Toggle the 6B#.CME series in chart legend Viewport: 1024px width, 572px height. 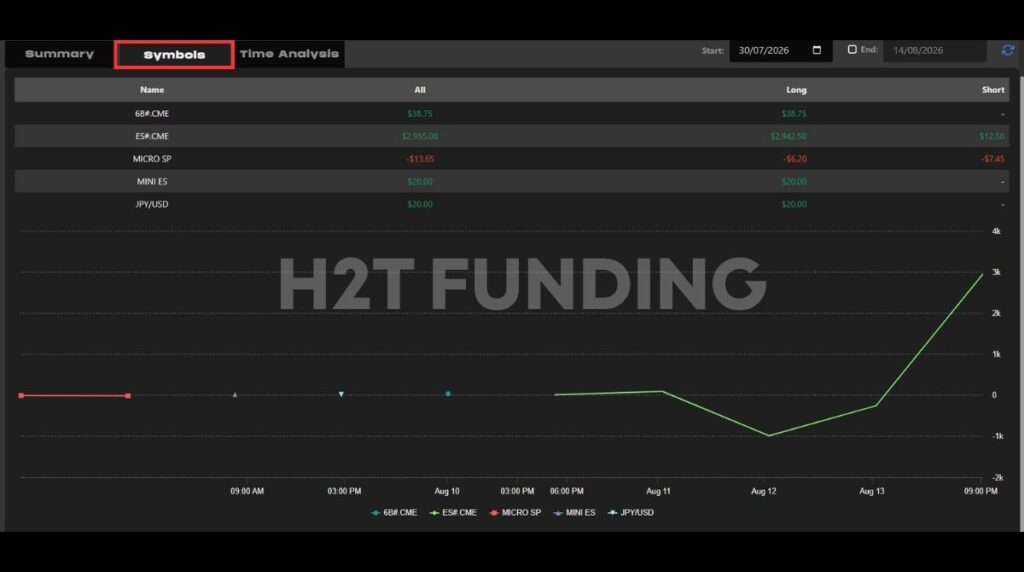pos(394,513)
